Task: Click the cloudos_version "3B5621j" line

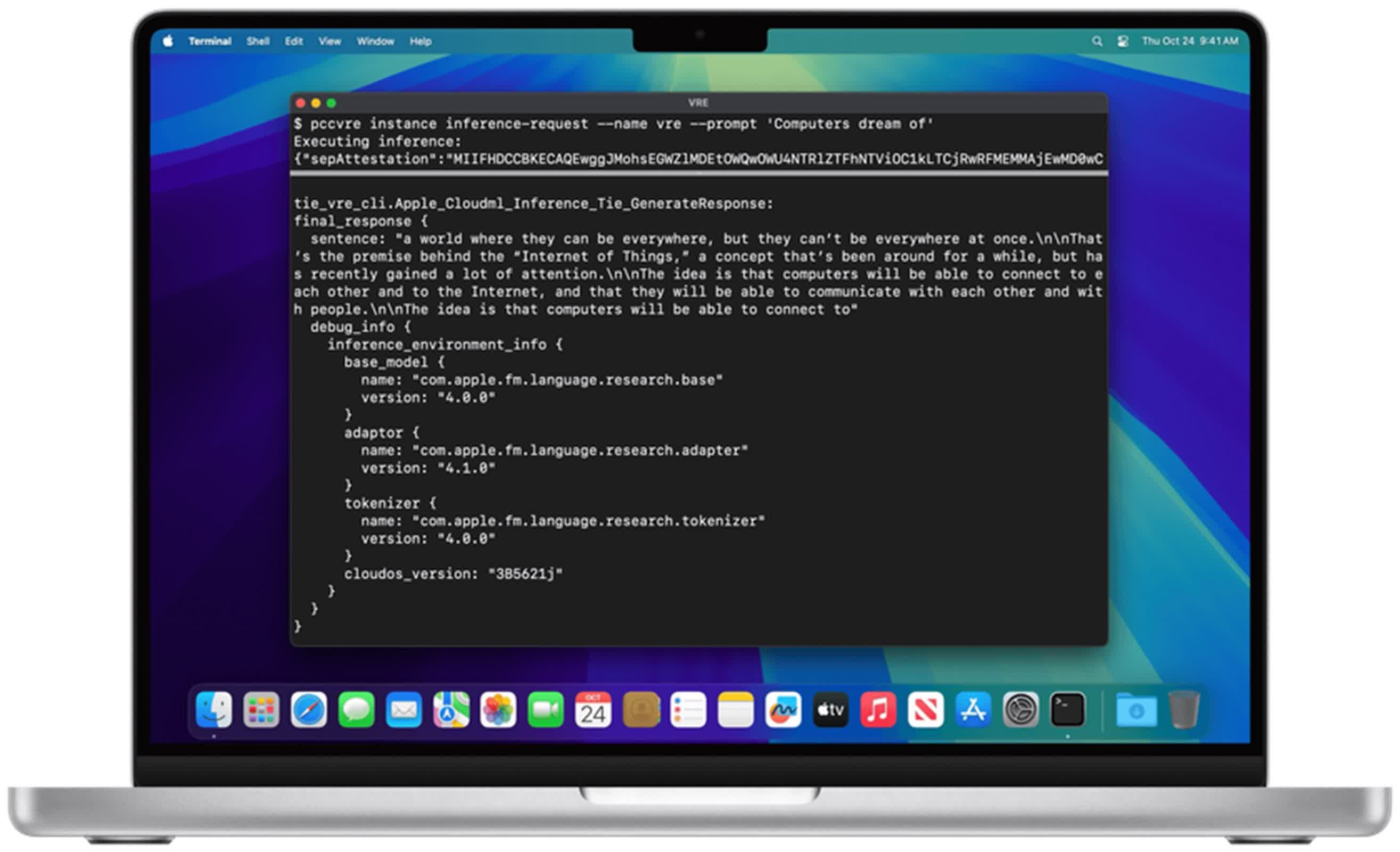Action: 454,574
